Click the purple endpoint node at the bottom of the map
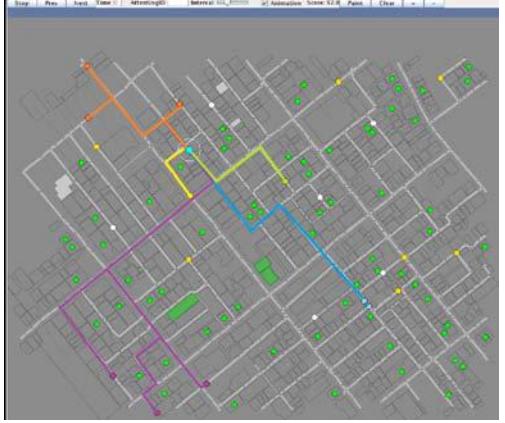Viewport: 505px width, 423px height. (157, 413)
